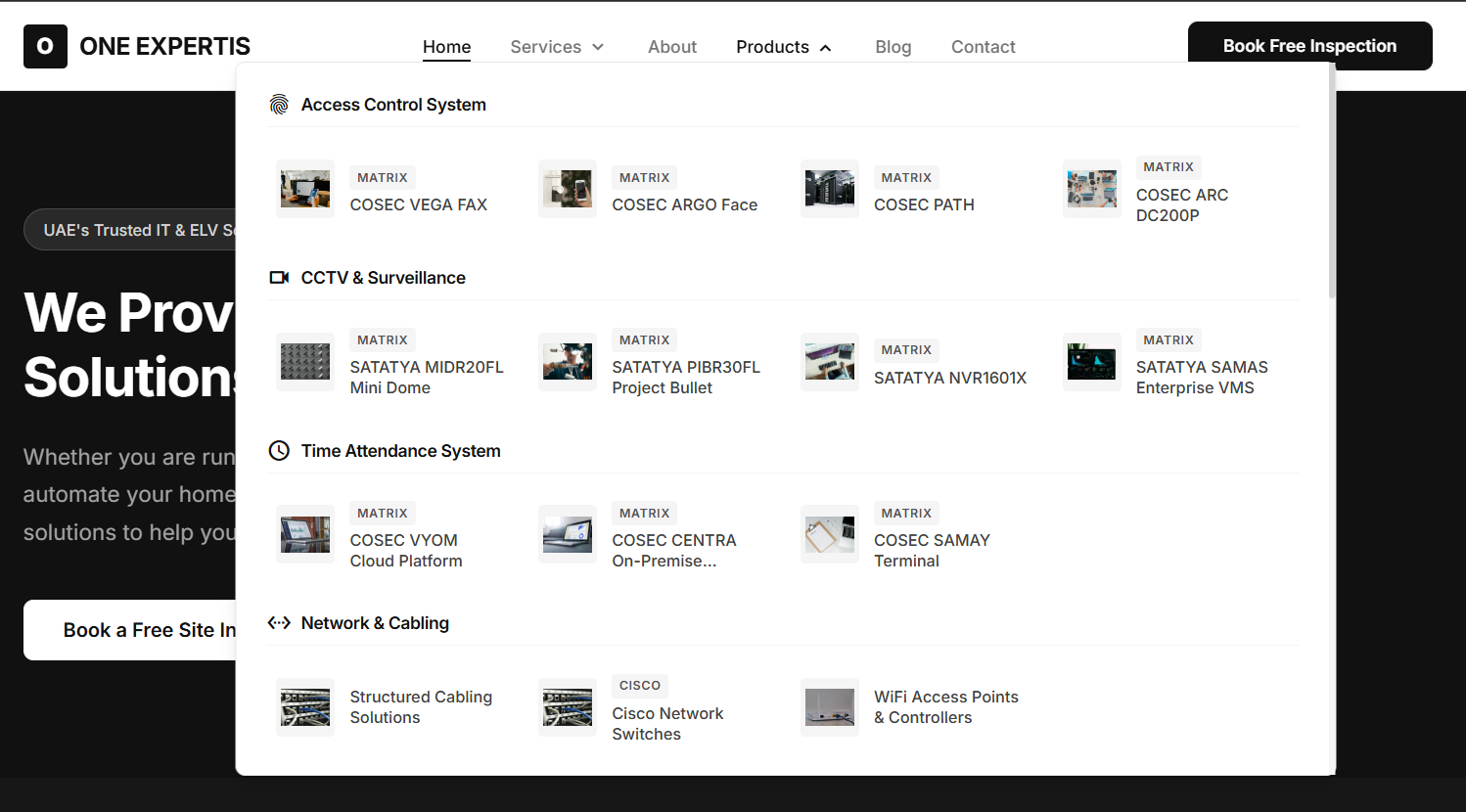Select the WiFi Access Points & Controllers link

(x=946, y=707)
